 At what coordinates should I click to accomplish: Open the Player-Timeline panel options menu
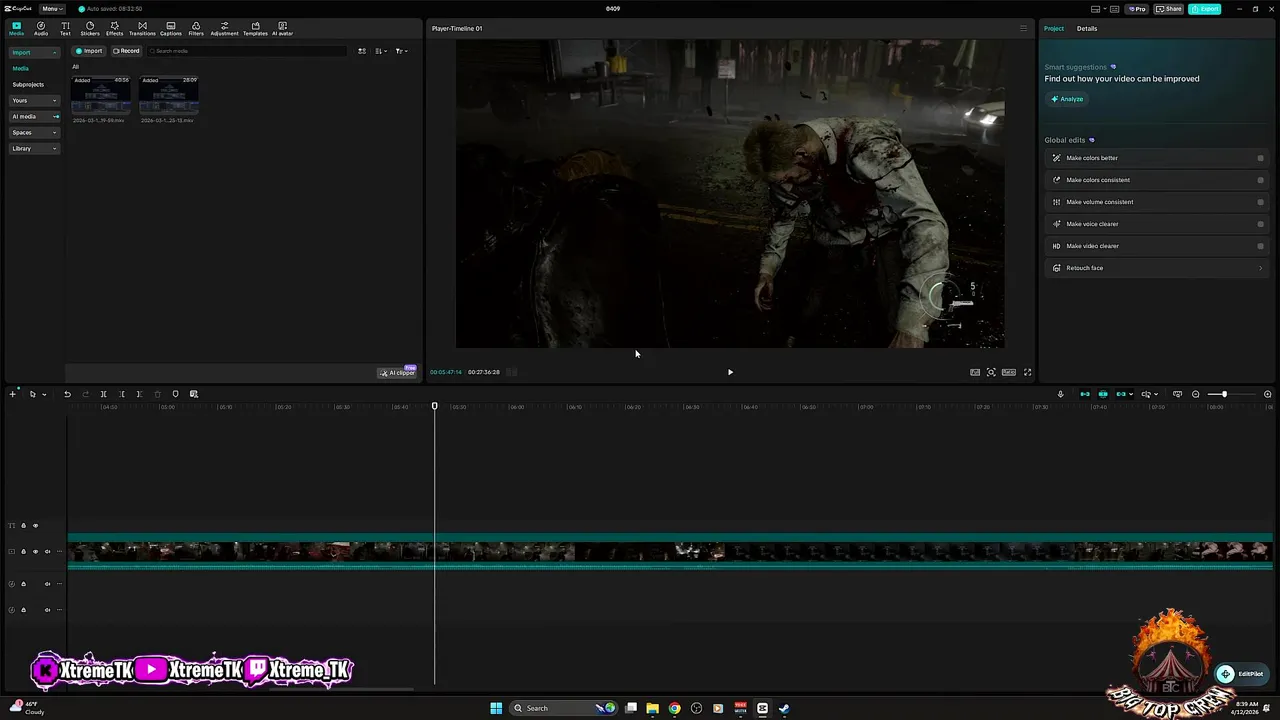1023,28
